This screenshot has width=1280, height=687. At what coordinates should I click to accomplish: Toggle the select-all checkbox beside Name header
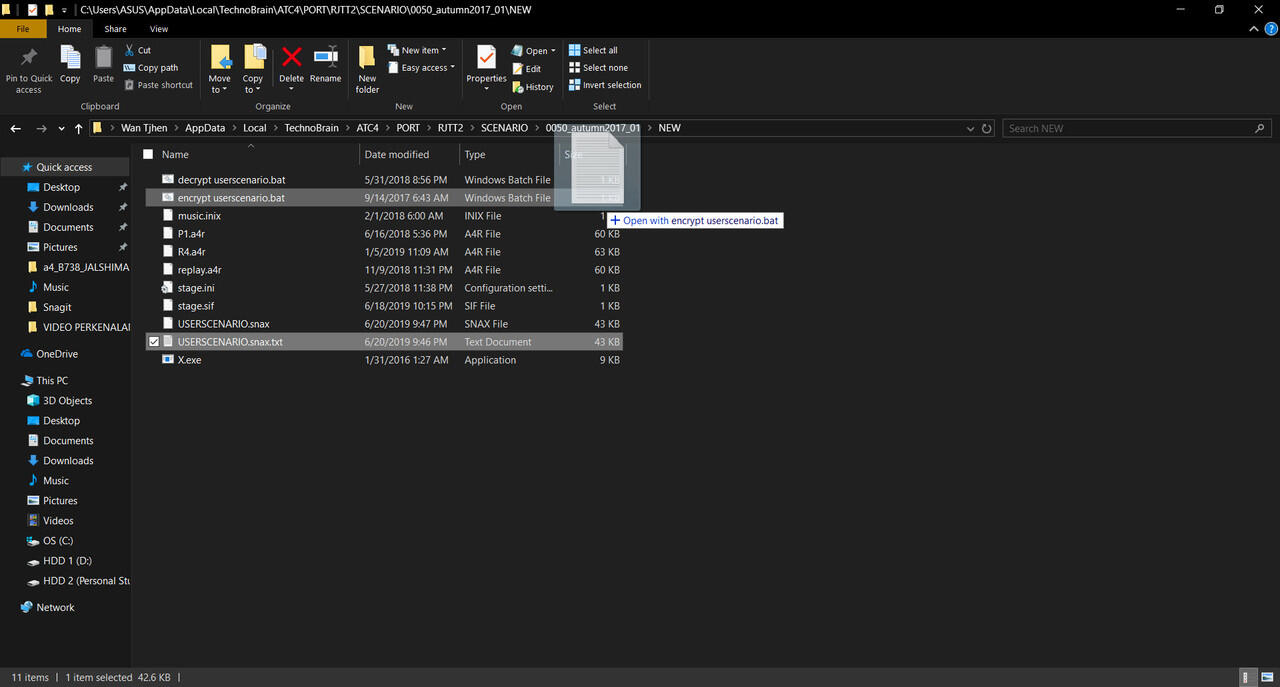pyautogui.click(x=148, y=154)
